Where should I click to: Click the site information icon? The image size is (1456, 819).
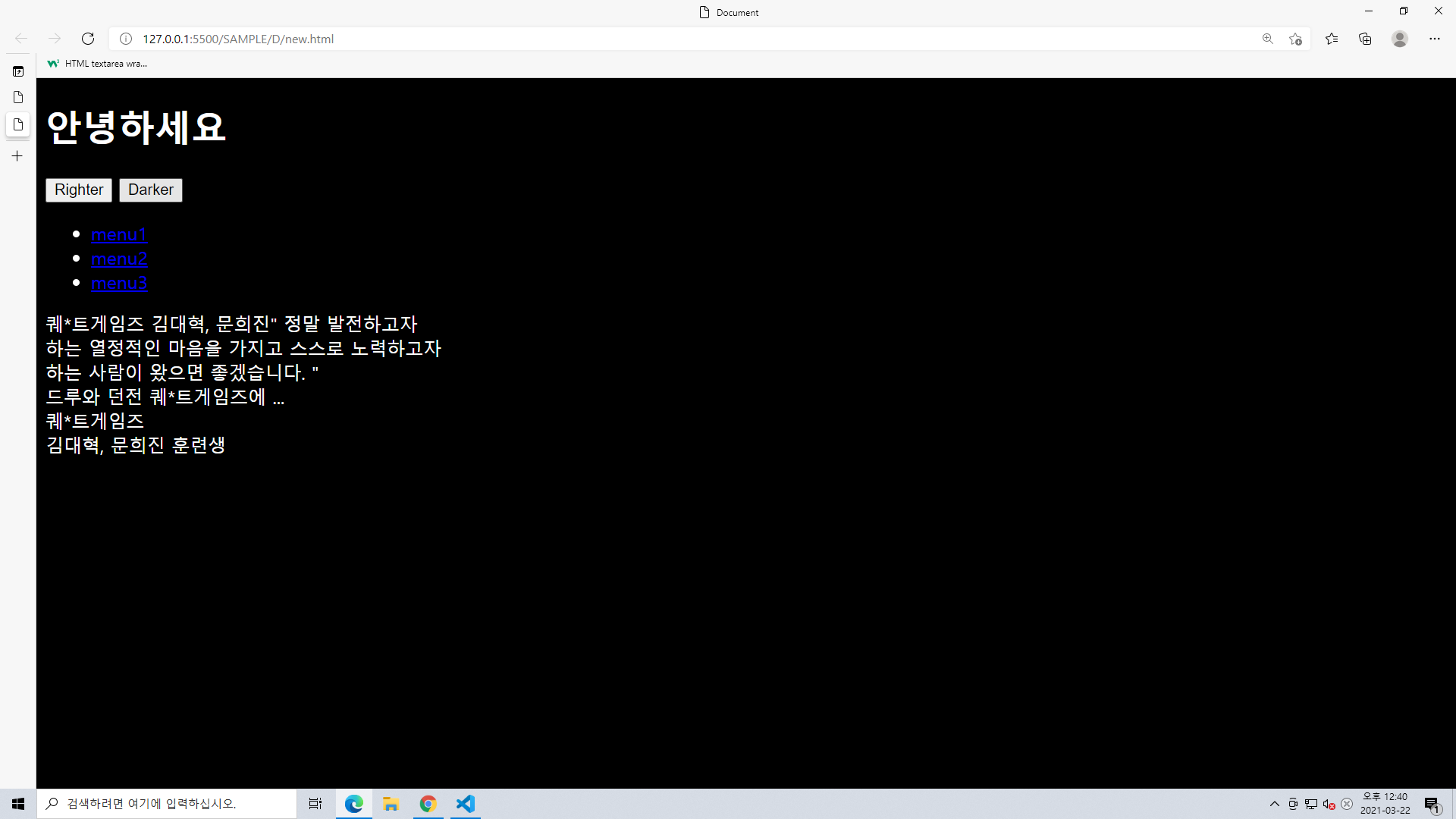pyautogui.click(x=126, y=39)
